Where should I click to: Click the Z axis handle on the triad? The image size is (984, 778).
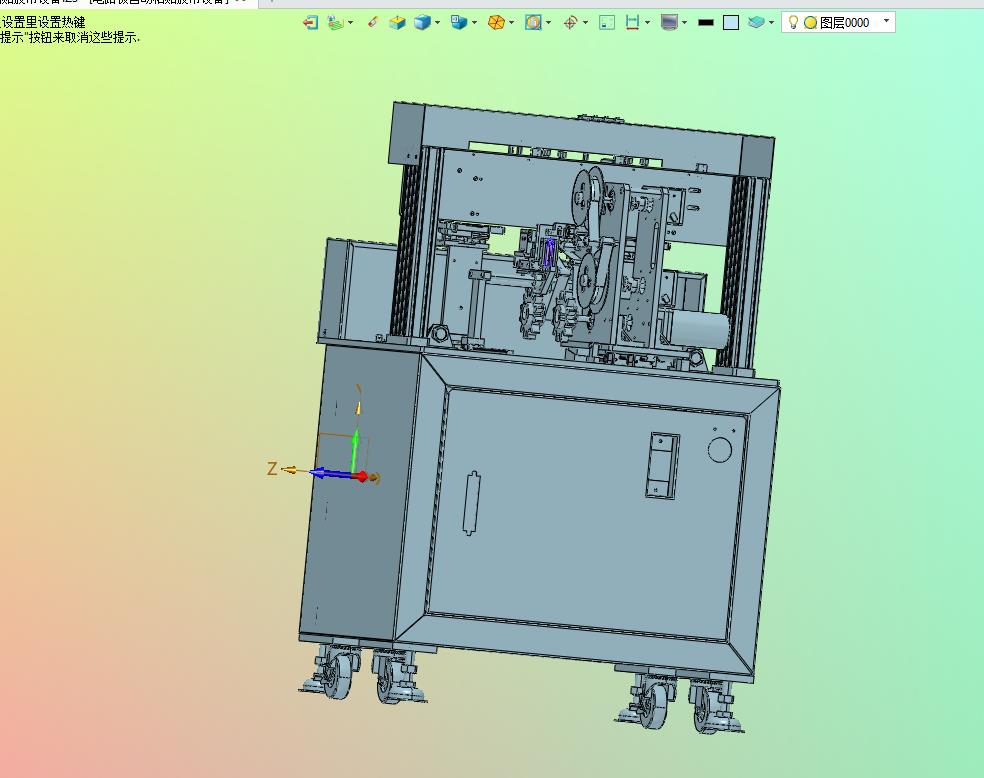(290, 469)
